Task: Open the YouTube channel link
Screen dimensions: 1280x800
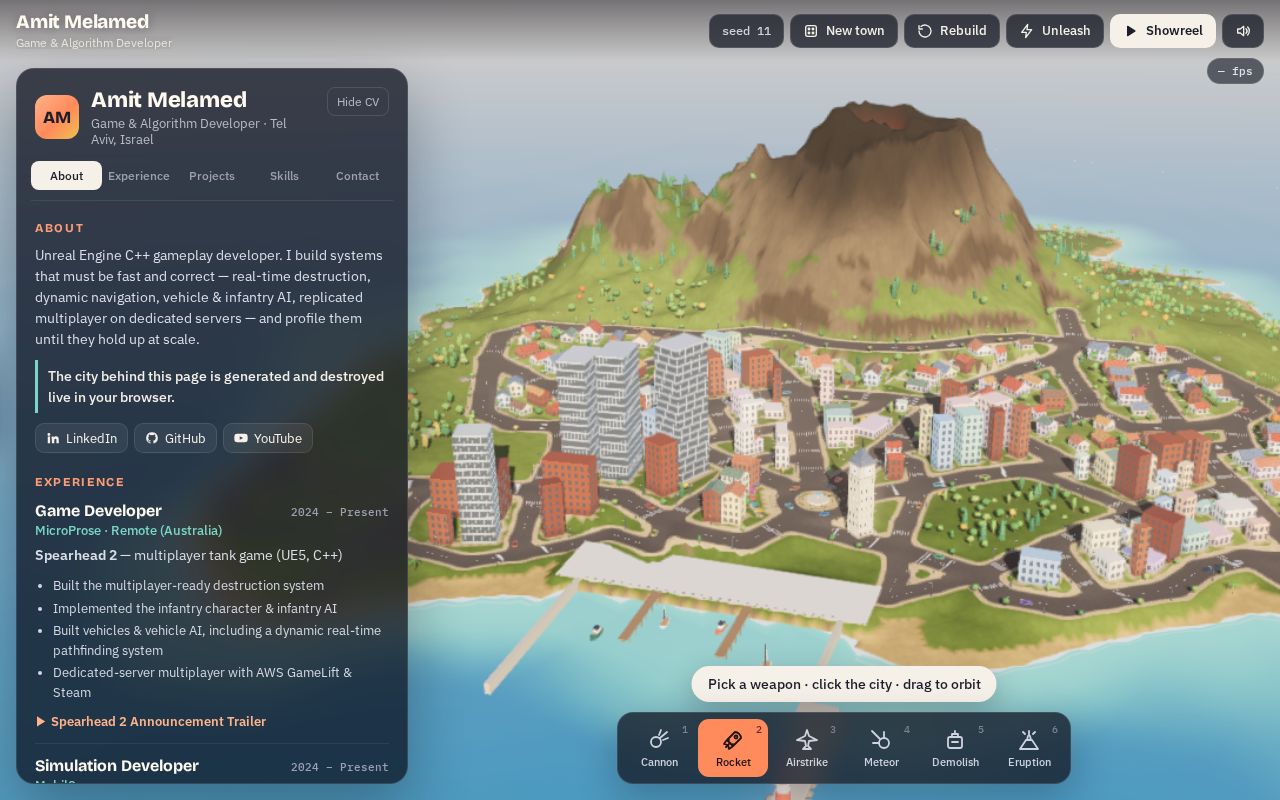Action: coord(268,438)
